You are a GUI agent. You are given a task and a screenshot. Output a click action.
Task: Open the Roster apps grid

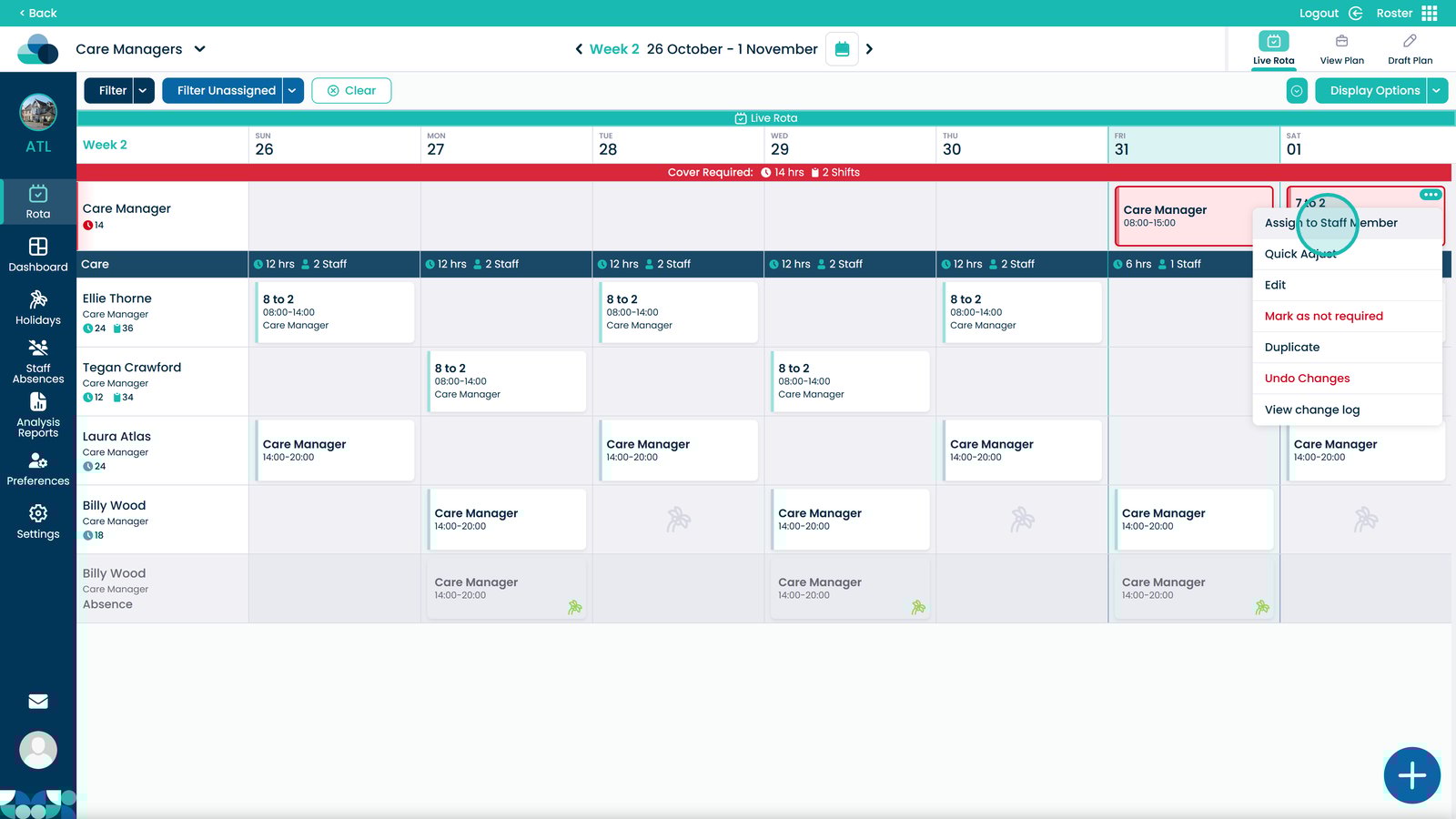click(x=1430, y=13)
